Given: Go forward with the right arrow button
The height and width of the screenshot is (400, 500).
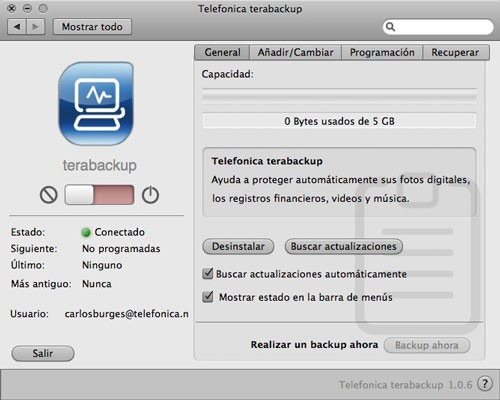Looking at the screenshot, I should [x=36, y=27].
